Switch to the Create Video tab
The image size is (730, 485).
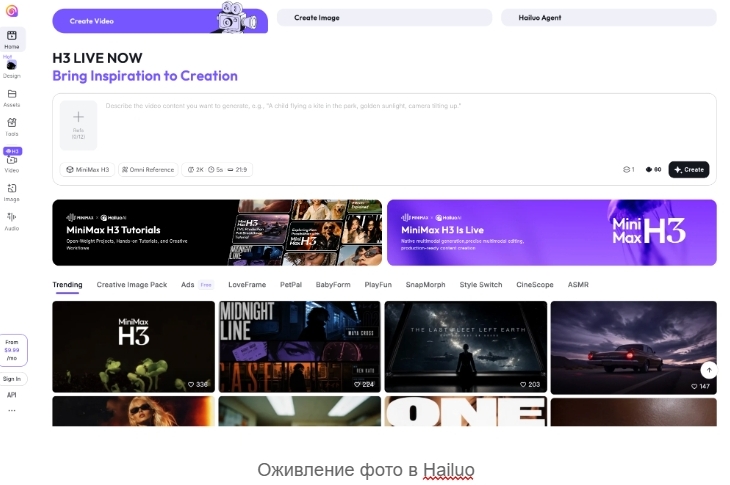(x=160, y=21)
